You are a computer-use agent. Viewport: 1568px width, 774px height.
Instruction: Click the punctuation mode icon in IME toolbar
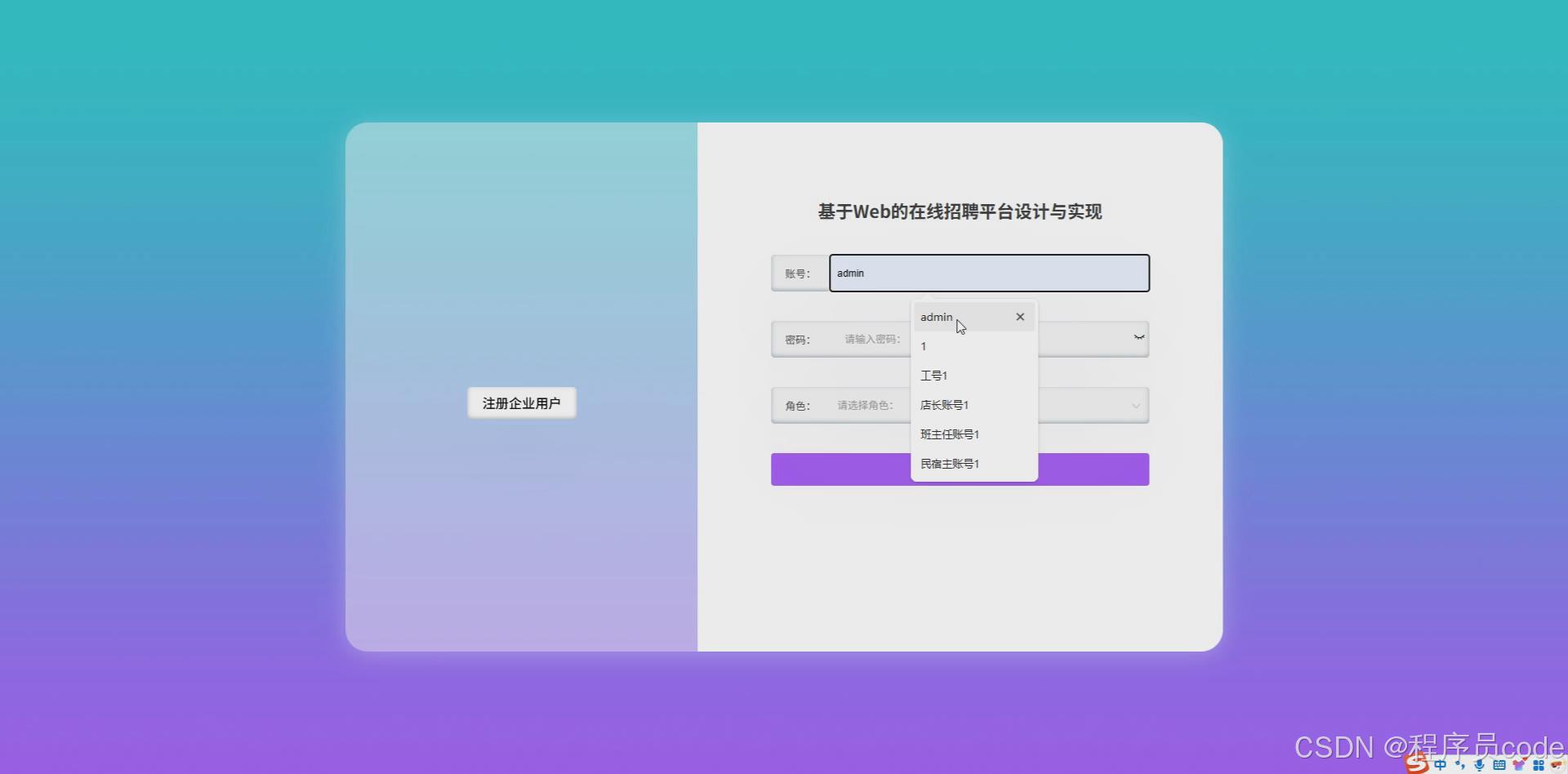pyautogui.click(x=1460, y=765)
